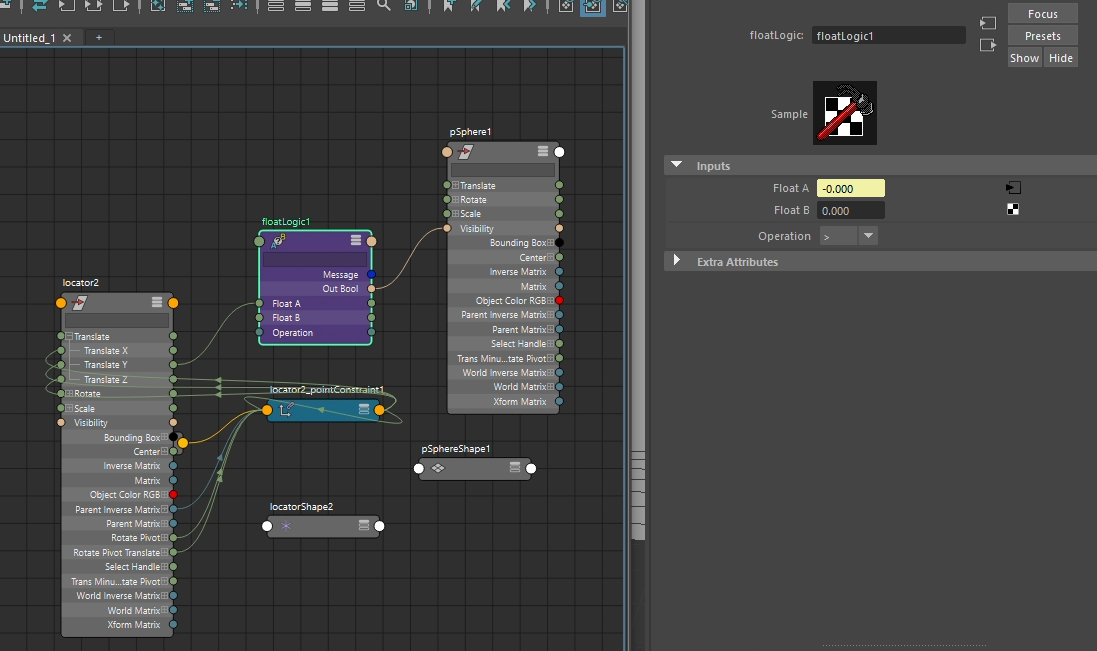1097x651 pixels.
Task: Click the Edit Bookmarks pencil icon
Action: tap(476, 6)
